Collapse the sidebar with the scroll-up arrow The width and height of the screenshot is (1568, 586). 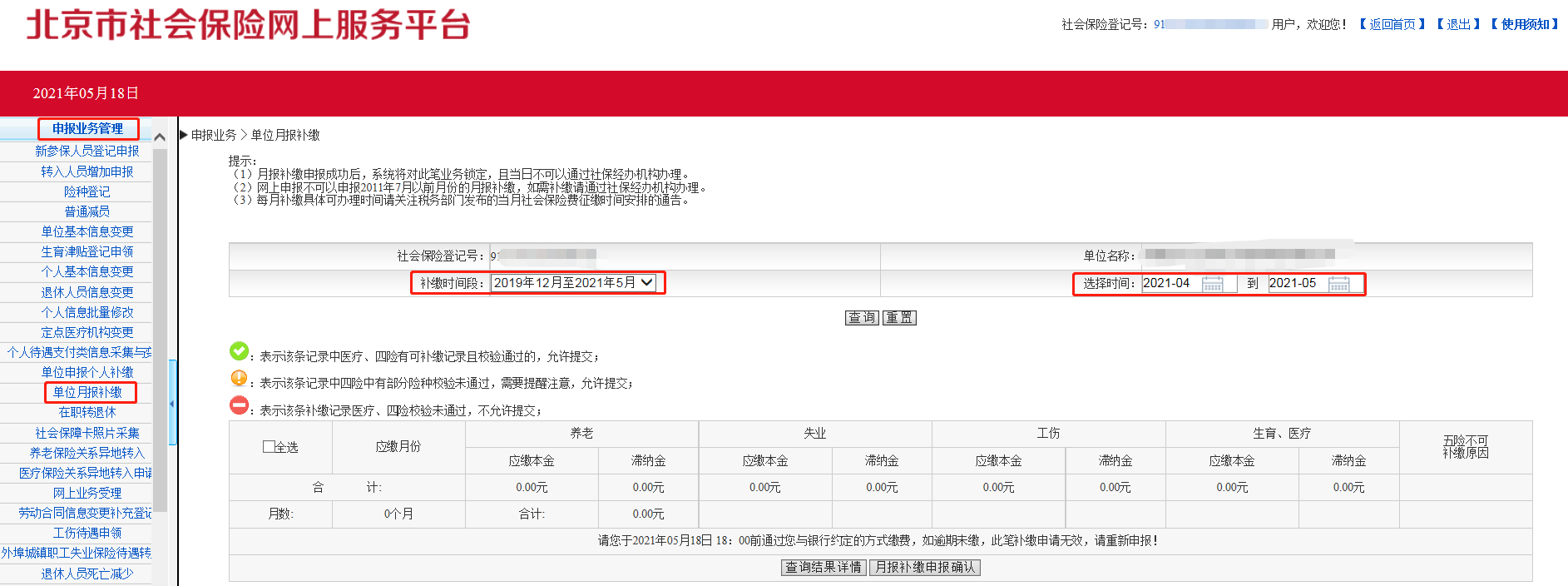pyautogui.click(x=161, y=137)
